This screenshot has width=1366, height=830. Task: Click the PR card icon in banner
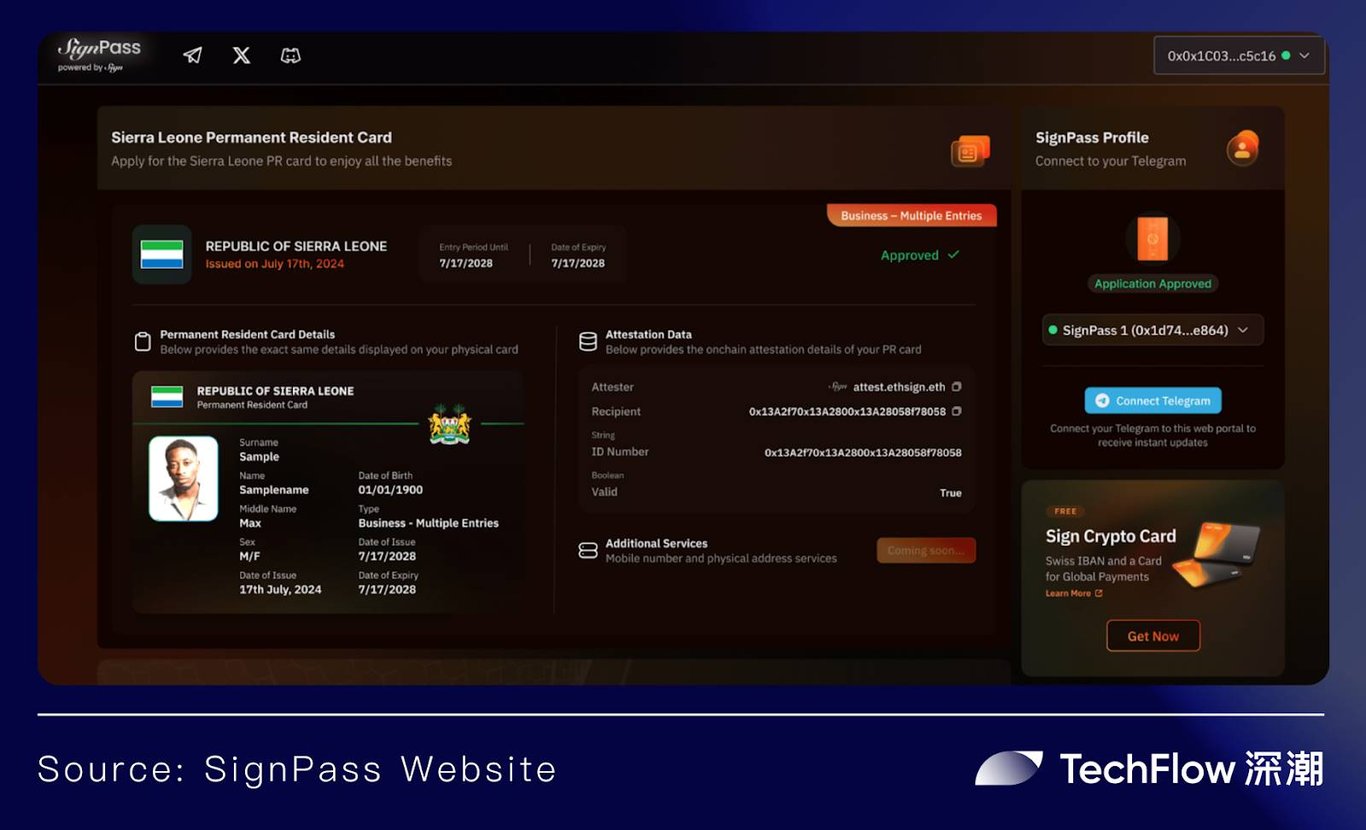pyautogui.click(x=970, y=151)
